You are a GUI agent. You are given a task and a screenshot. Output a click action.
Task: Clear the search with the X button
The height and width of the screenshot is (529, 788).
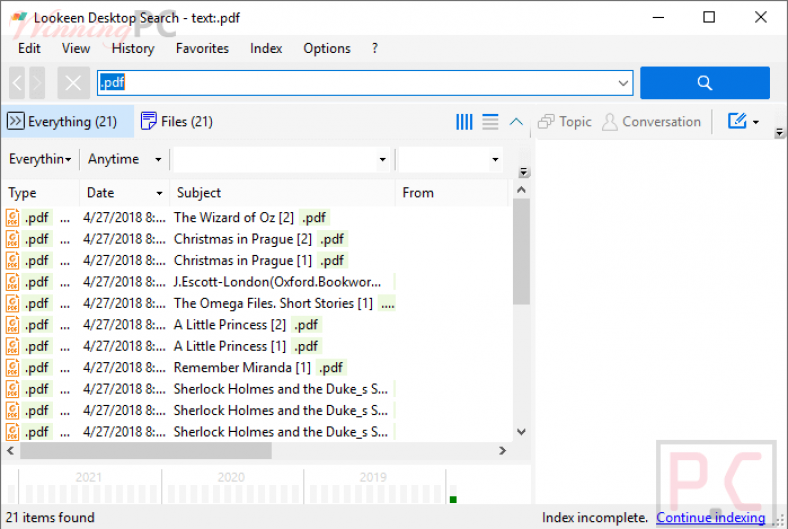(73, 83)
